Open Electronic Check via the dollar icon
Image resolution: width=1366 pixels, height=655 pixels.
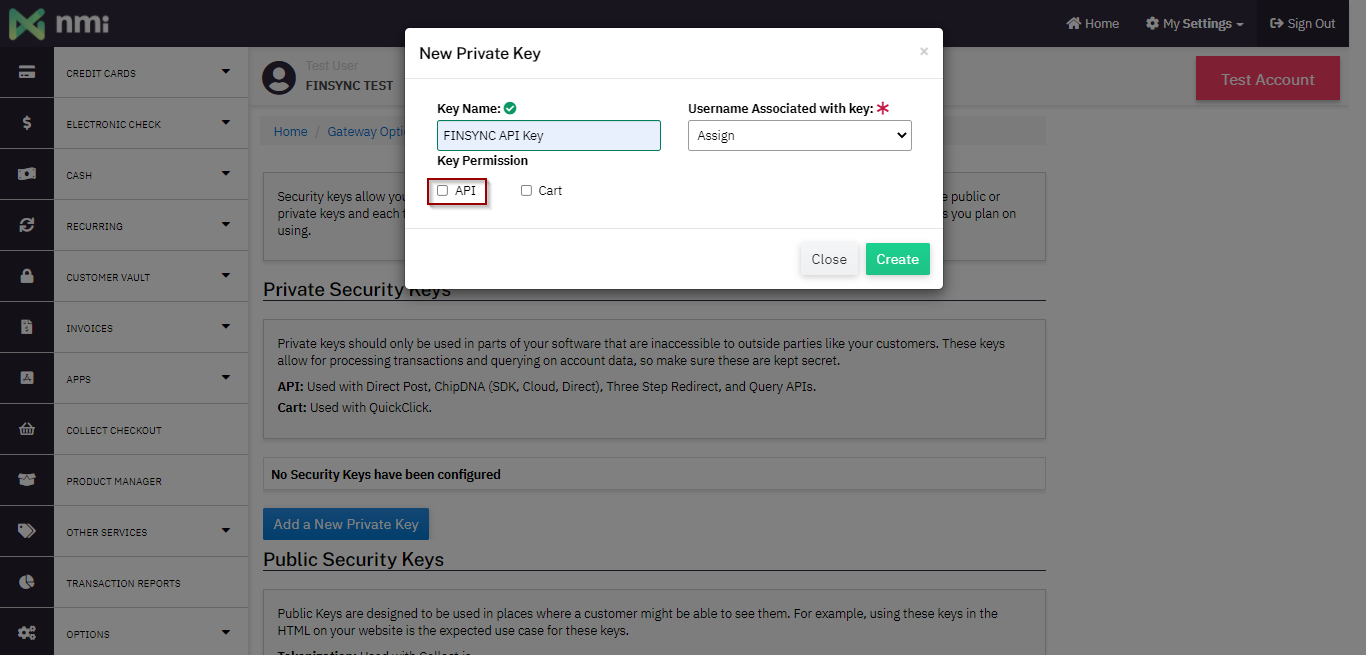pyautogui.click(x=27, y=123)
